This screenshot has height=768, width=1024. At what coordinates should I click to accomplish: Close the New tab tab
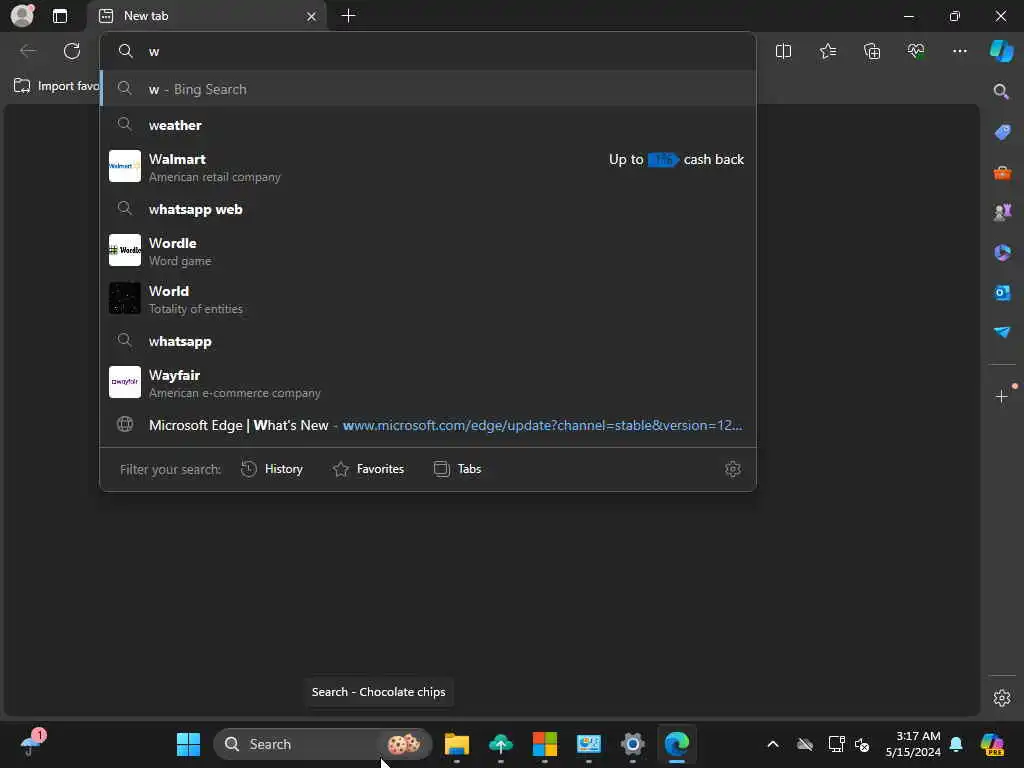[312, 16]
